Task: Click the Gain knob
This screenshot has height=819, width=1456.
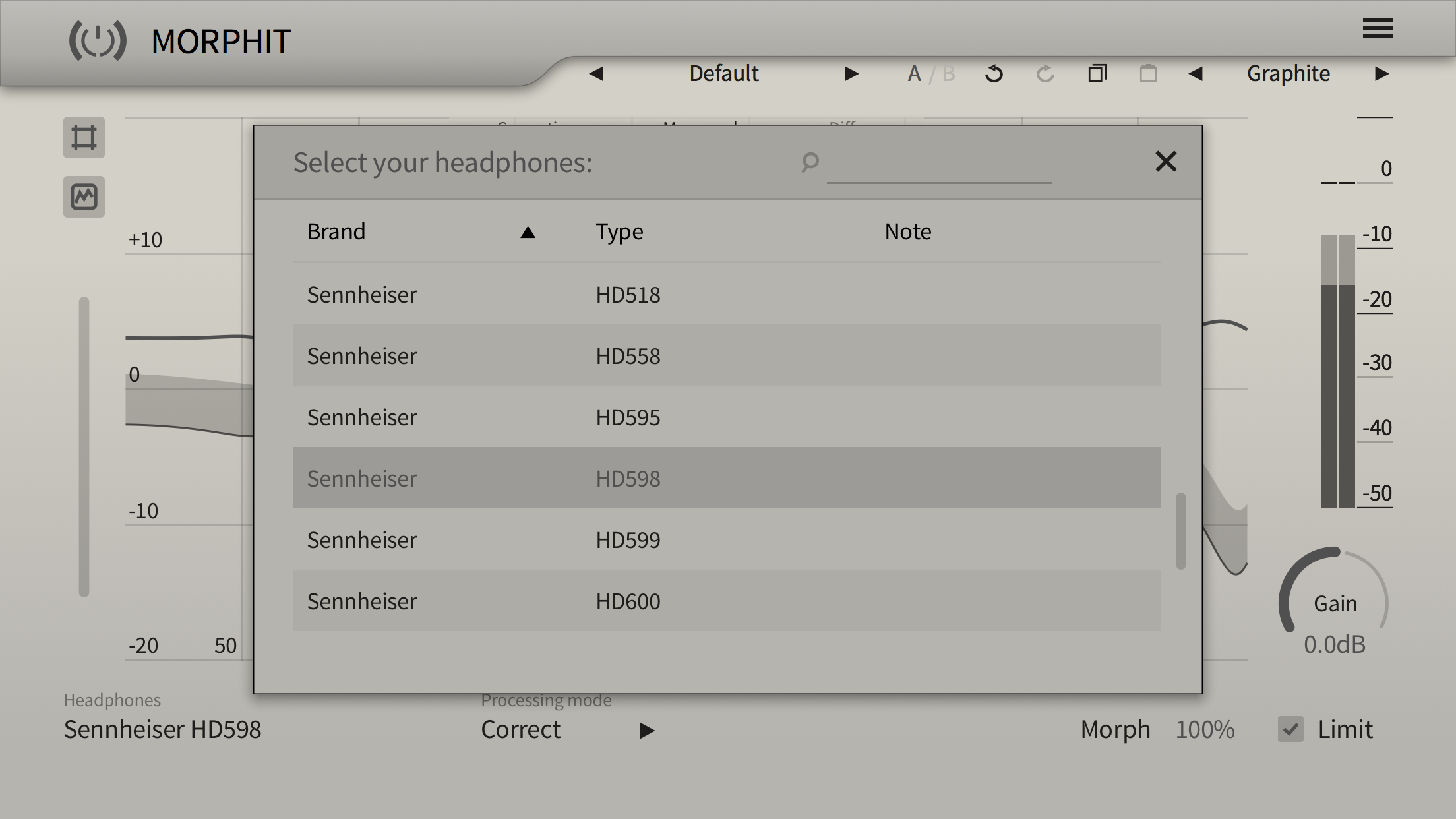Action: (1334, 602)
